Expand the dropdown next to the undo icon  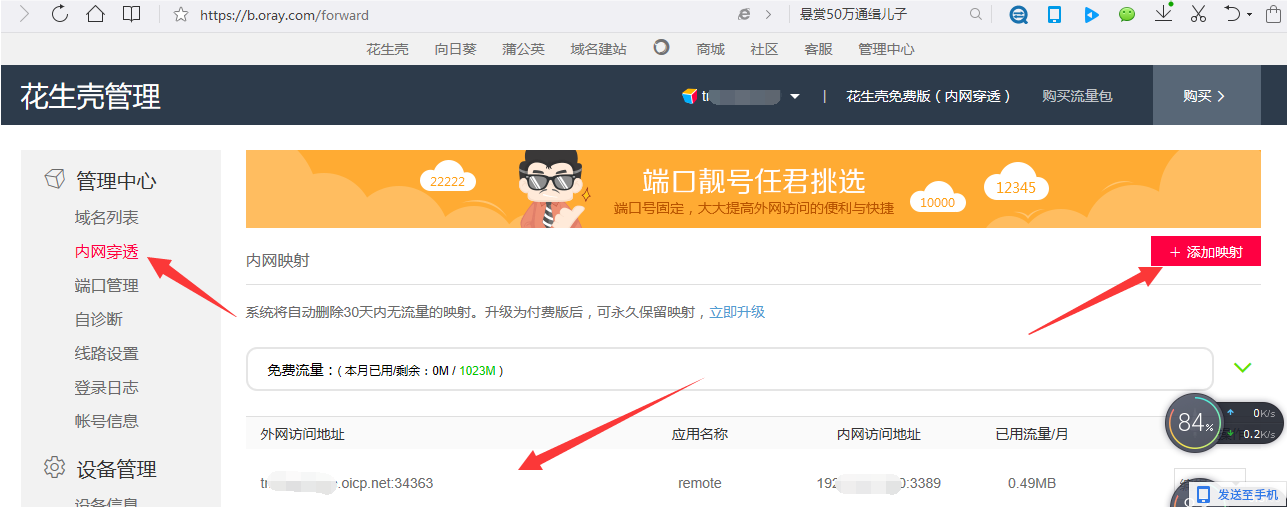pos(1251,16)
